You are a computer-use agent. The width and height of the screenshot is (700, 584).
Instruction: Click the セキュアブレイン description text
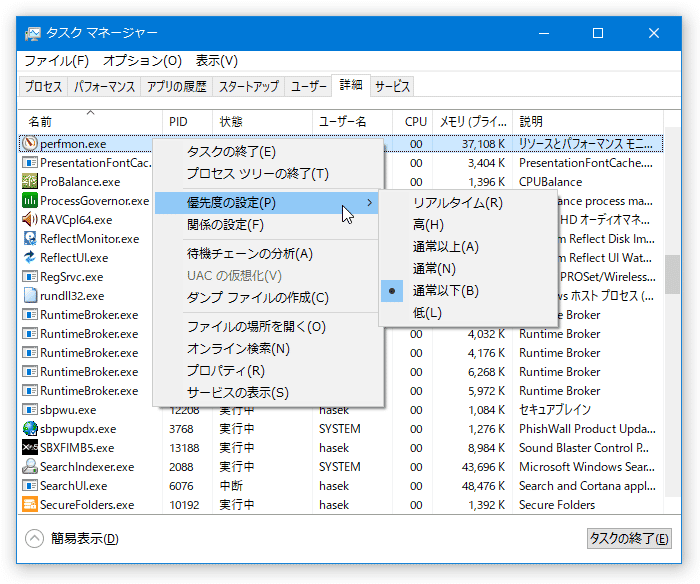click(x=555, y=409)
